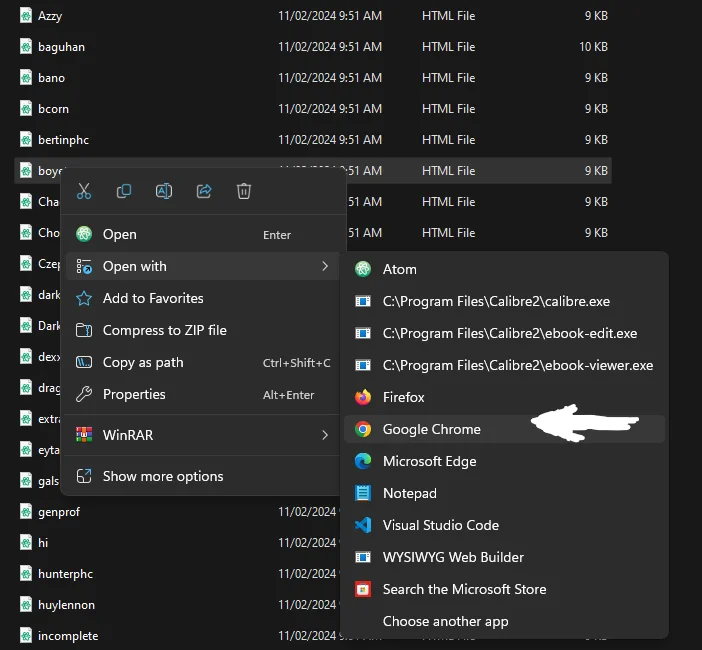Select the genprof file
The image size is (702, 650).
click(59, 512)
